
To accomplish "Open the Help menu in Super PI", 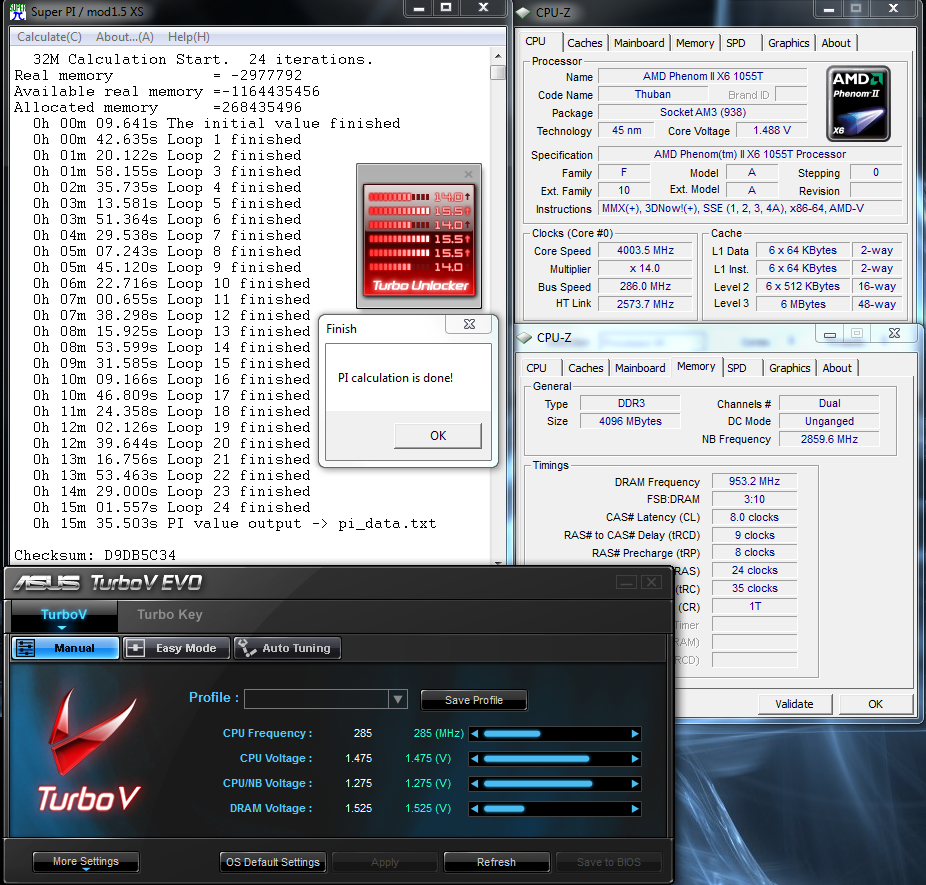I will pyautogui.click(x=188, y=37).
